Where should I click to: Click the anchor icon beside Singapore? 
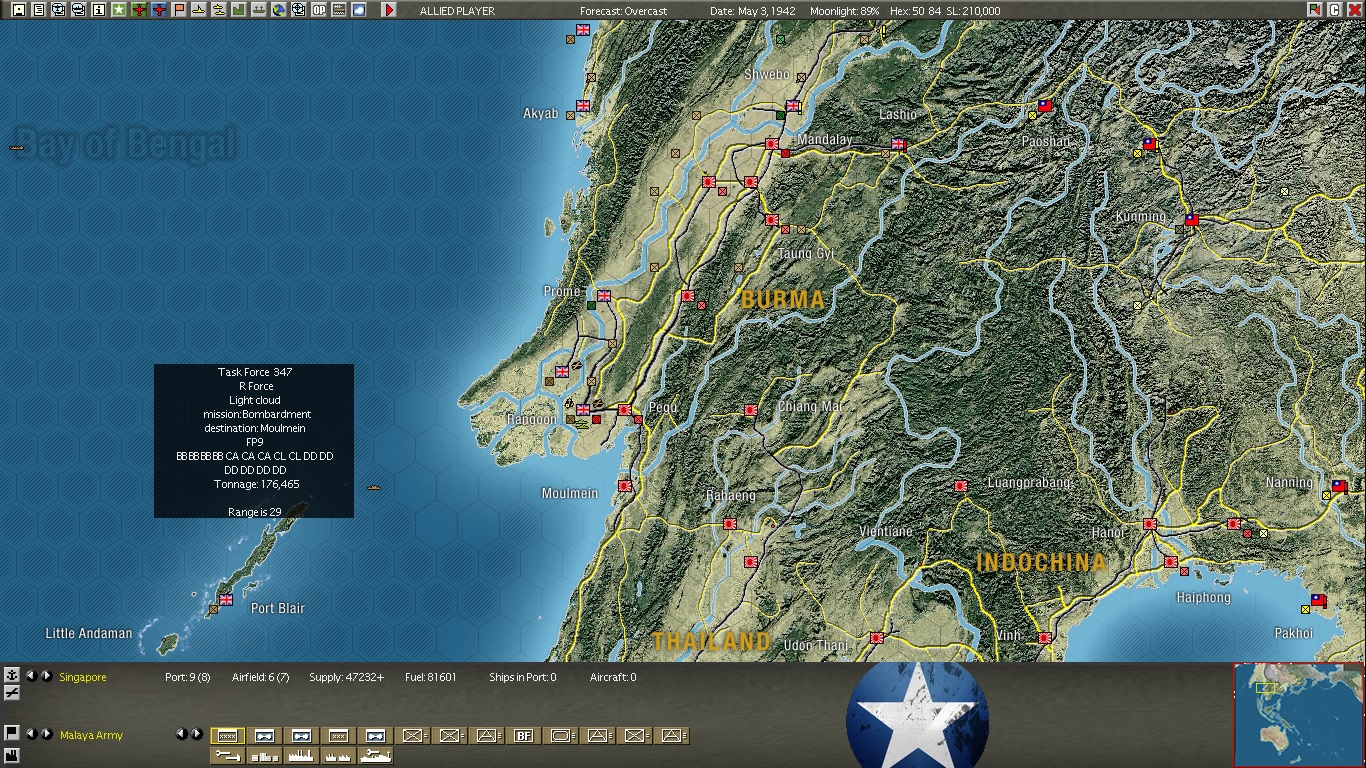click(12, 675)
